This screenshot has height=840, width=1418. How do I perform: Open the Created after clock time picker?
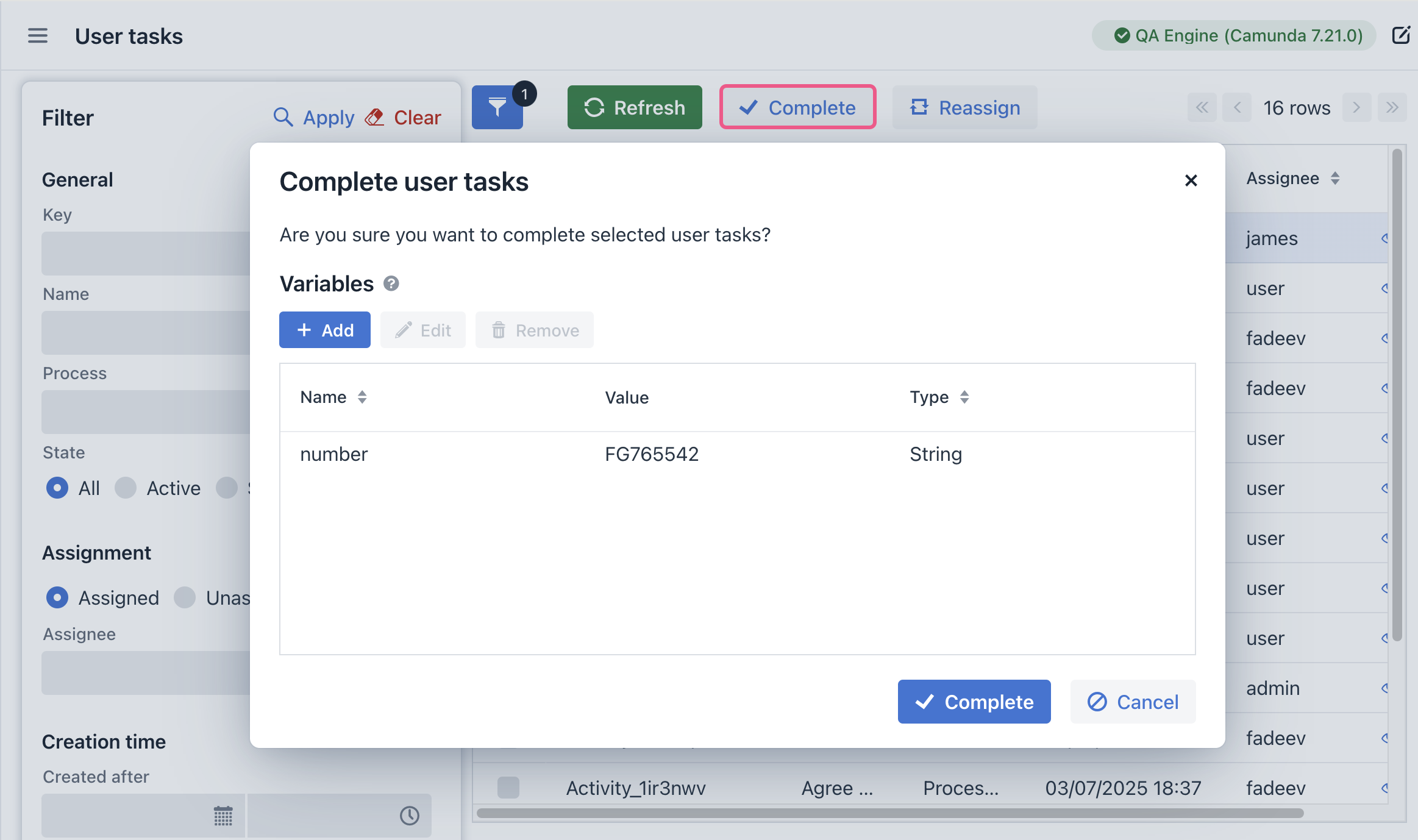[x=409, y=816]
